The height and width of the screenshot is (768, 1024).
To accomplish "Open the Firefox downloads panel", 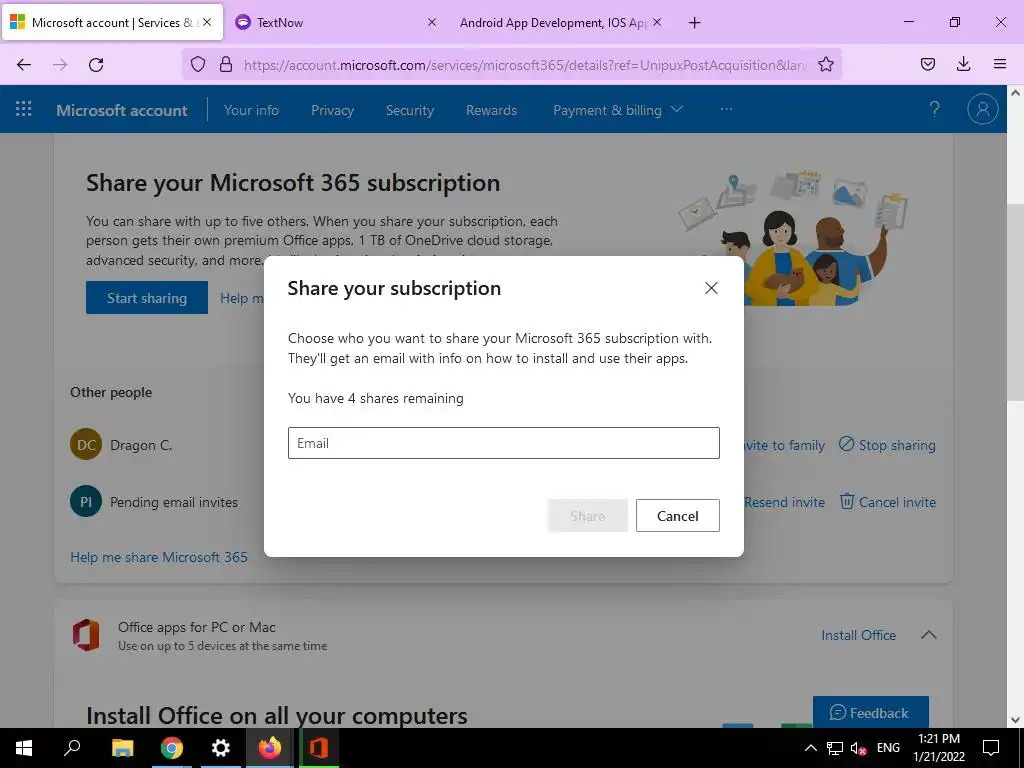I will click(x=963, y=64).
